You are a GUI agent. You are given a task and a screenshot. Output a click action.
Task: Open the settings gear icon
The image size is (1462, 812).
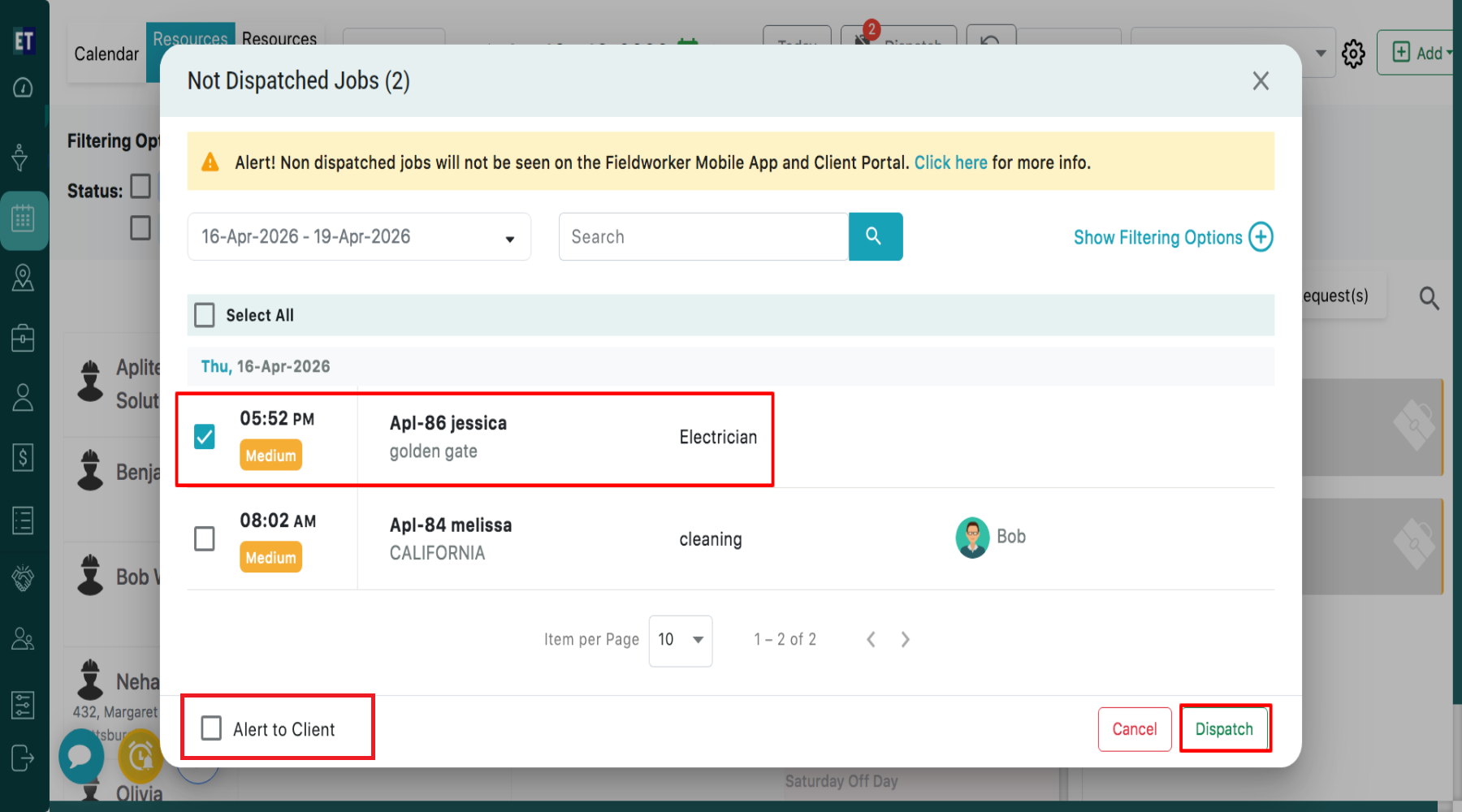coord(1353,54)
